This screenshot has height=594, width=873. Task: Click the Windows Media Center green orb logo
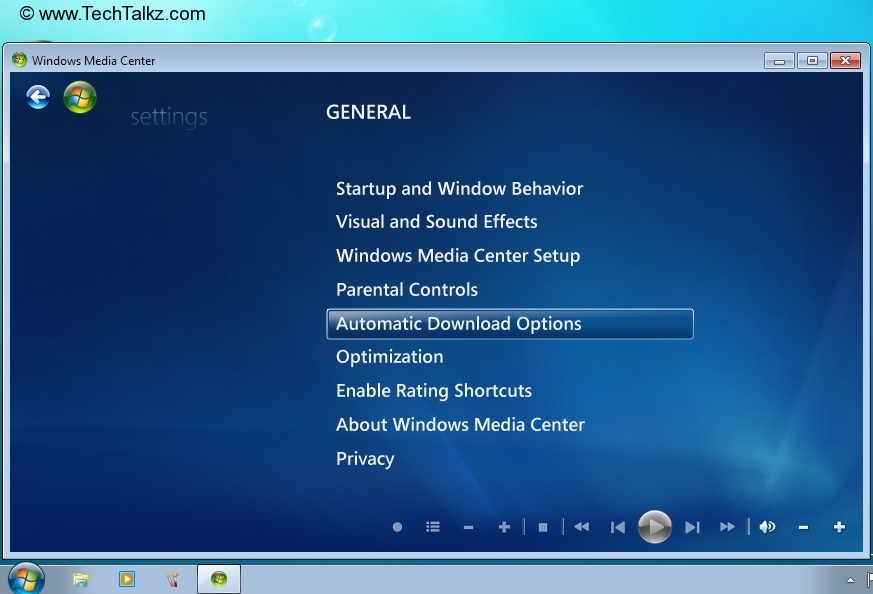[x=79, y=97]
